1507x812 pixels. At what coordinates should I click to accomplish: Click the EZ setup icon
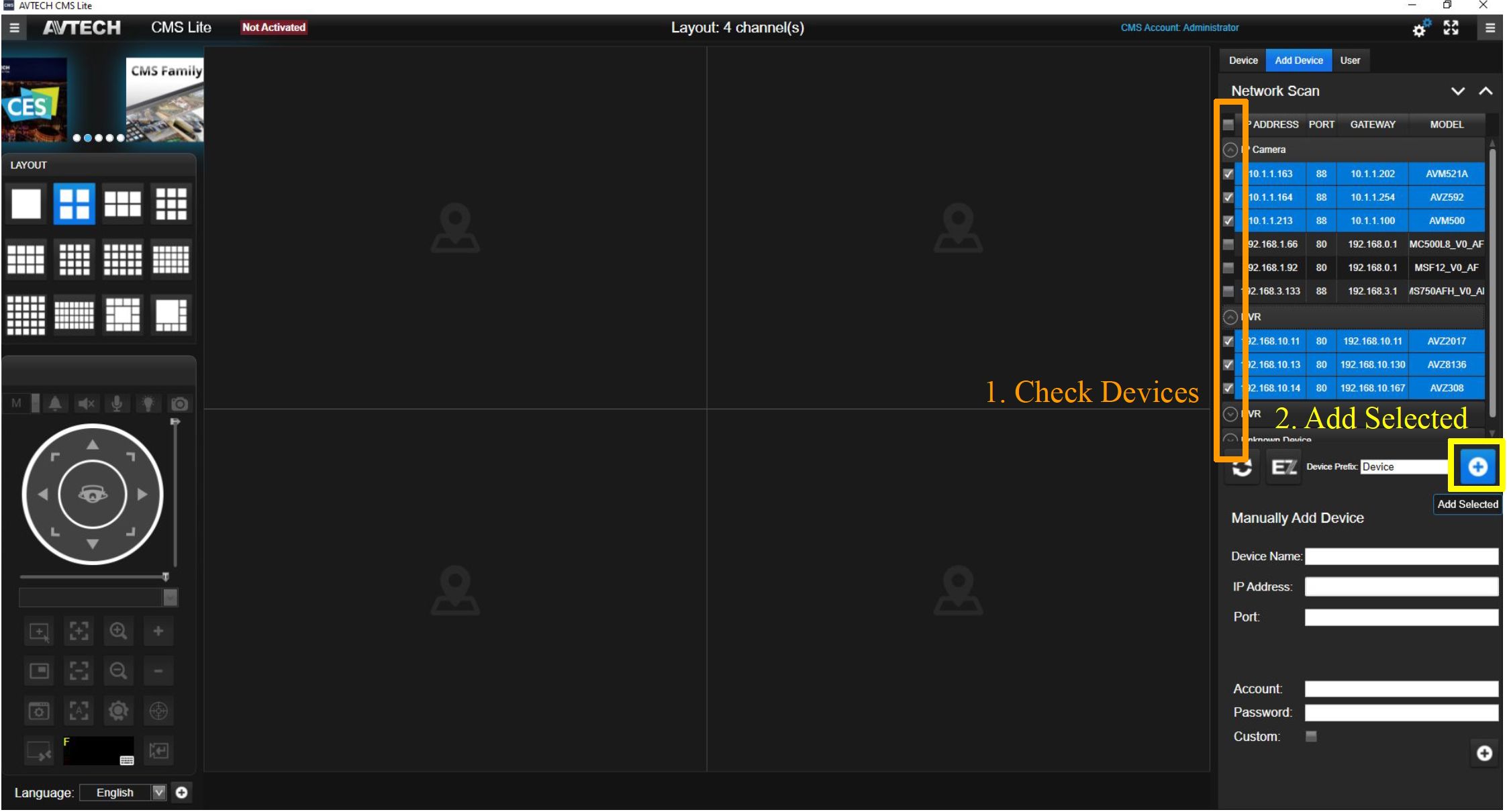coord(1283,467)
